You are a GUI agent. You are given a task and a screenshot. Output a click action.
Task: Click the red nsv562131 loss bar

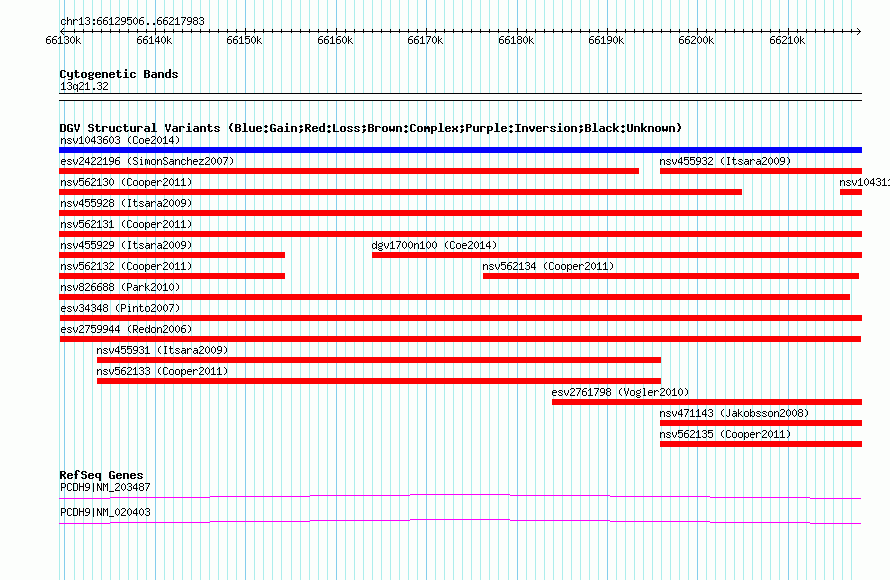point(460,234)
